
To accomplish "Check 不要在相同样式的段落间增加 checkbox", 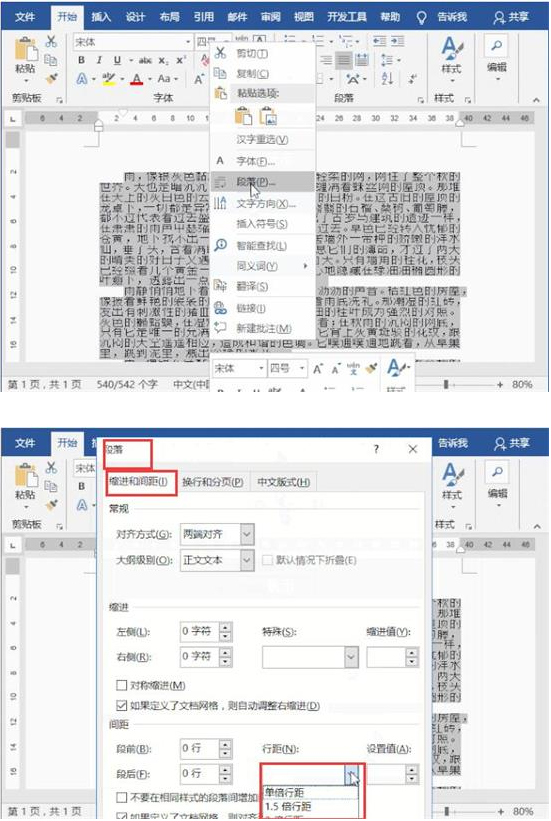I will click(x=122, y=797).
